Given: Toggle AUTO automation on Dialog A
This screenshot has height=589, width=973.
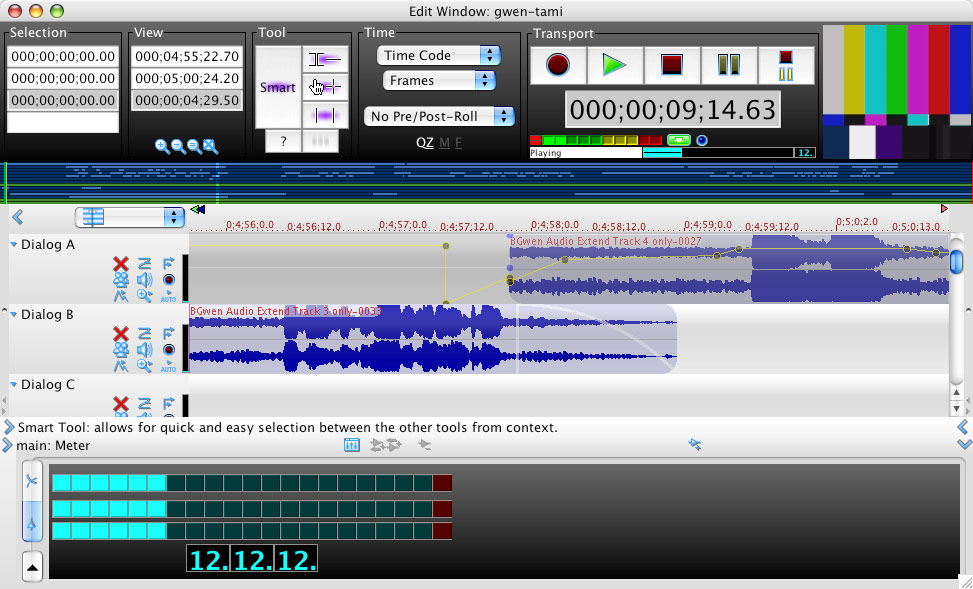Looking at the screenshot, I should [169, 296].
